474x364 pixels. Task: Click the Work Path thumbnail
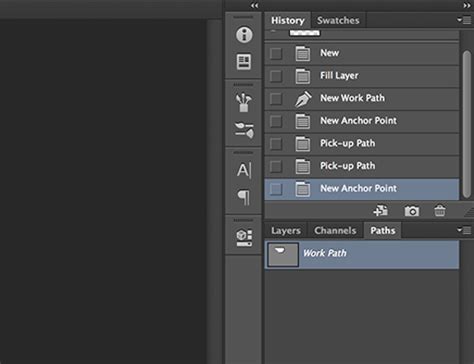pos(283,255)
